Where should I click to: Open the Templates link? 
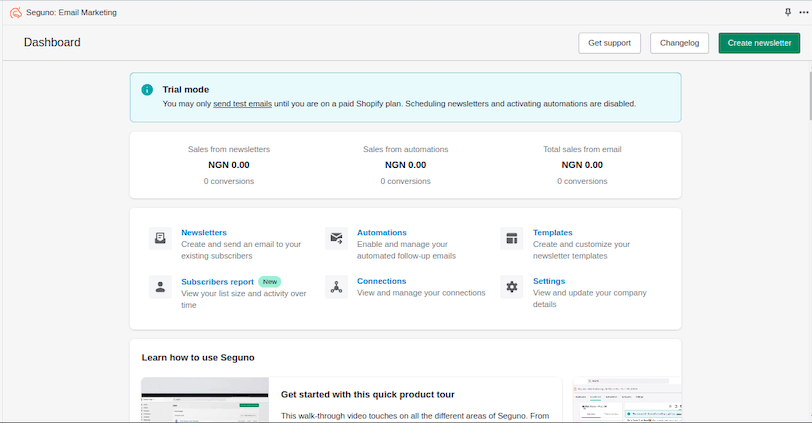tap(553, 232)
